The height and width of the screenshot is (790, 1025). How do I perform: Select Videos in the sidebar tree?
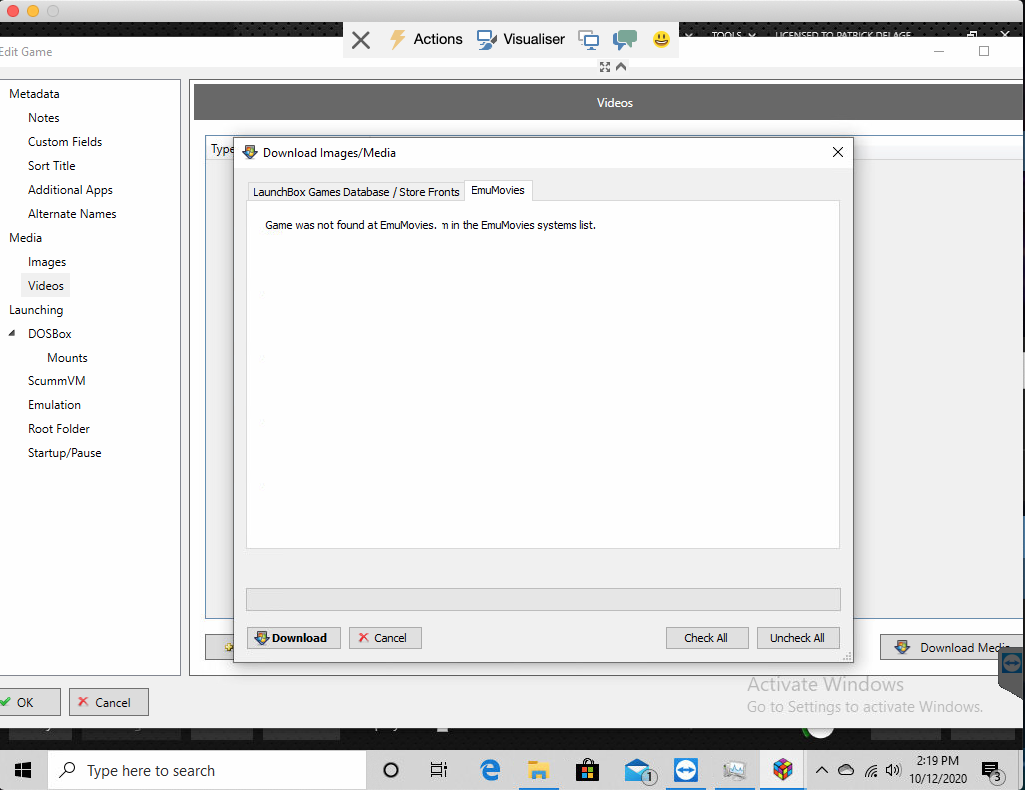[46, 286]
